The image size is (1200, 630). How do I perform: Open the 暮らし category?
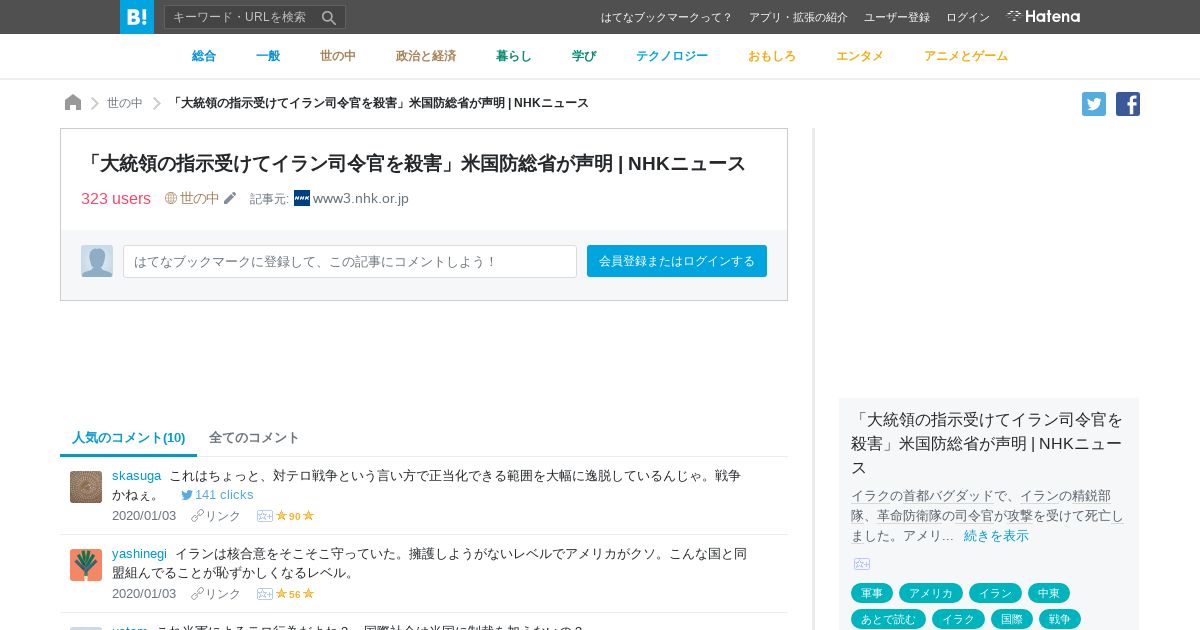(514, 56)
